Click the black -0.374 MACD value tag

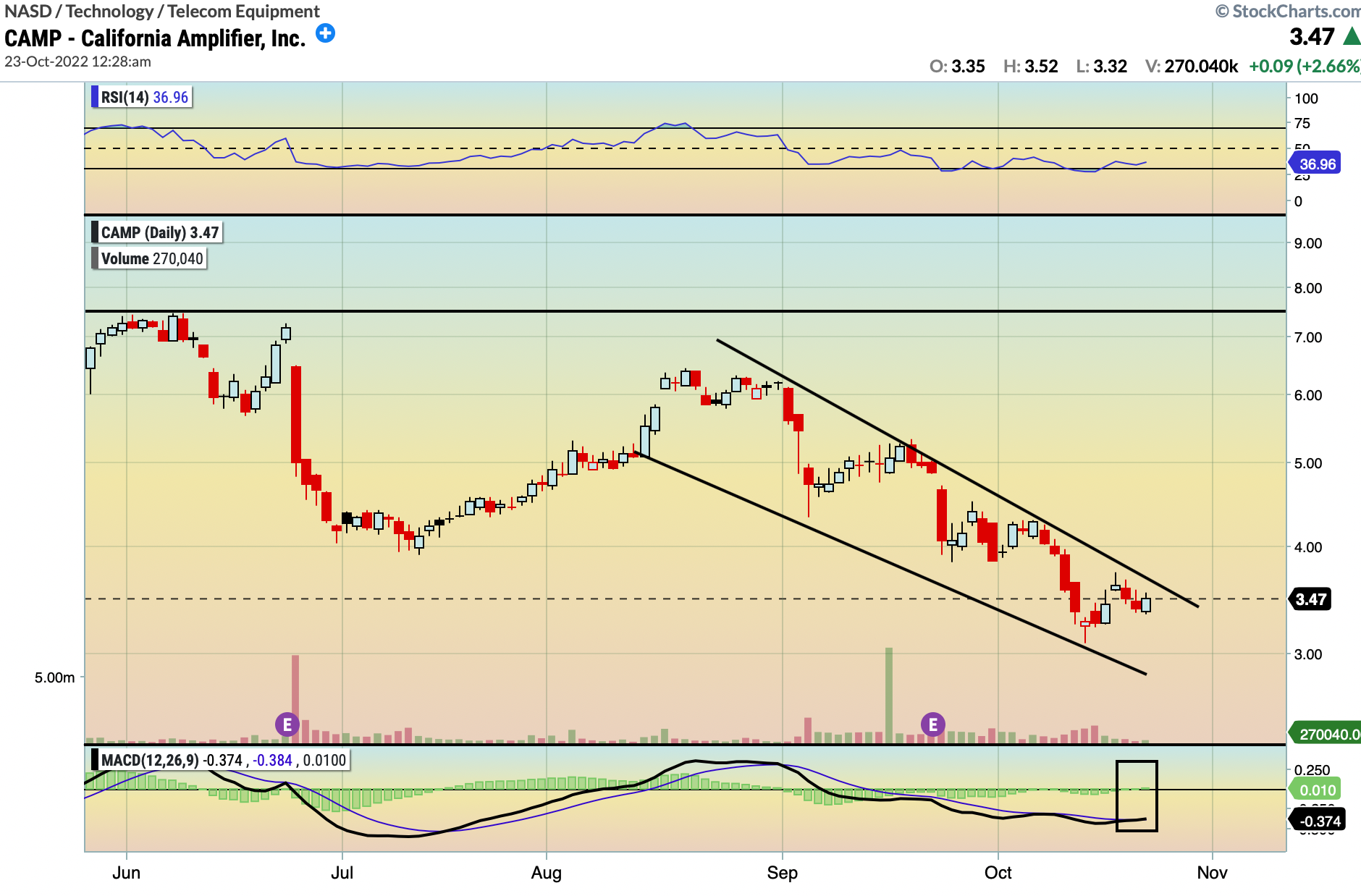(1318, 821)
